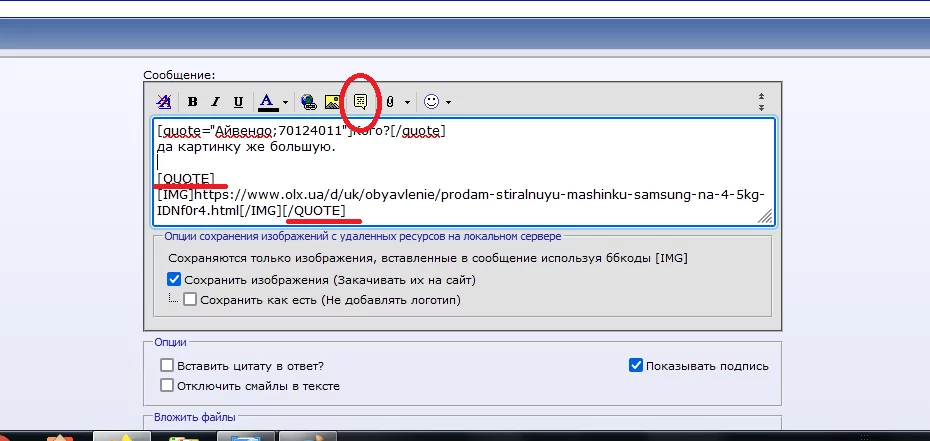Click the Insert Link globe icon
930x441 pixels.
pos(308,102)
